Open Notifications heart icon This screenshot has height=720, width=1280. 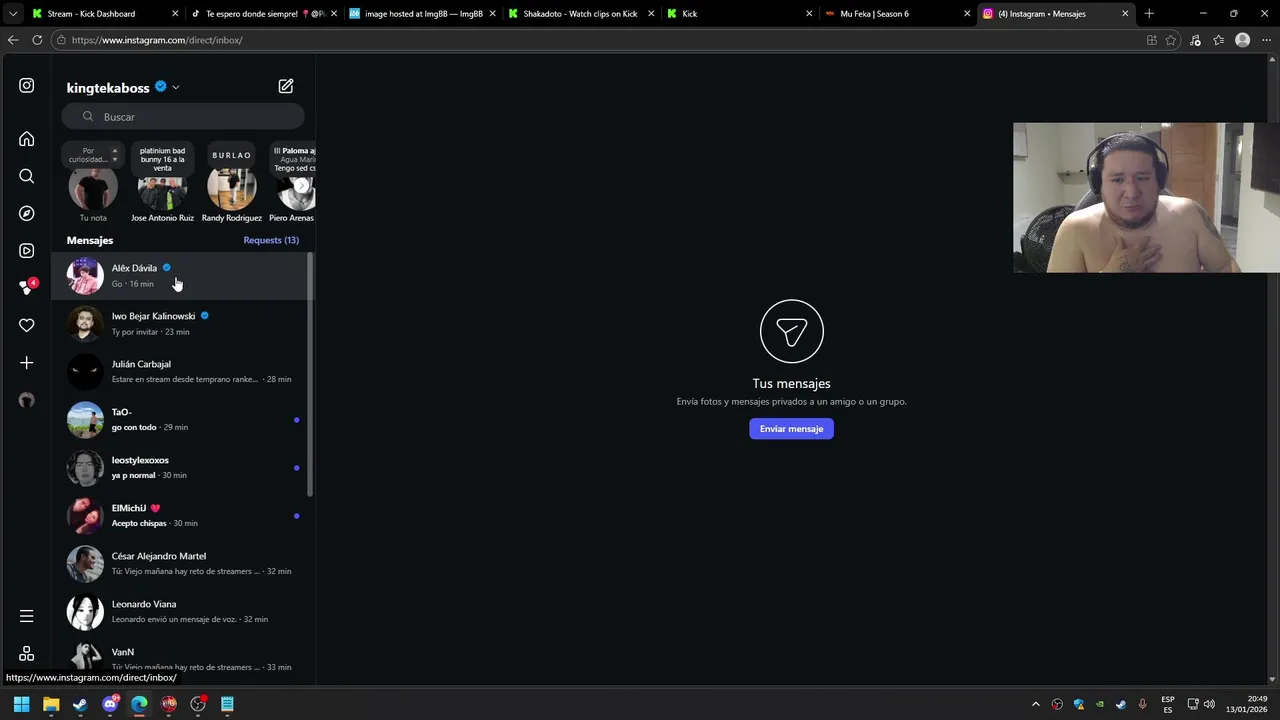click(x=27, y=325)
